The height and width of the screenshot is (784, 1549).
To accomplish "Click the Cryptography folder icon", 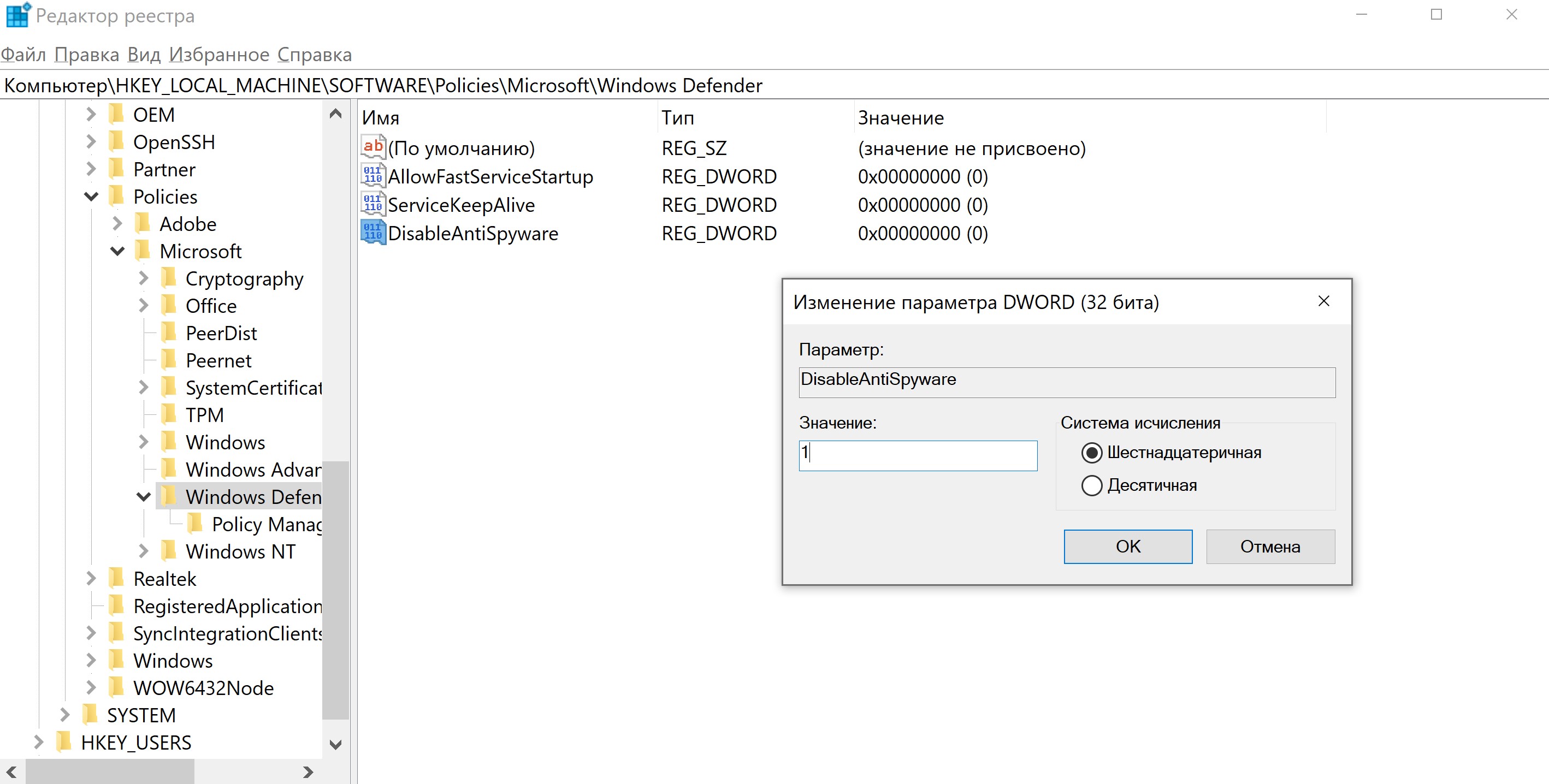I will tap(169, 278).
